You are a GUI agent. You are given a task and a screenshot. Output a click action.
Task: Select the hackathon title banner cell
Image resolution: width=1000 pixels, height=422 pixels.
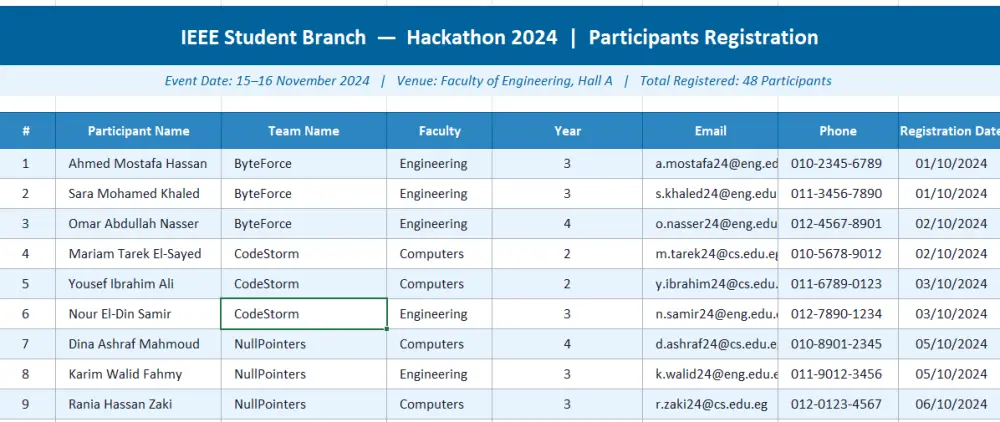[500, 36]
